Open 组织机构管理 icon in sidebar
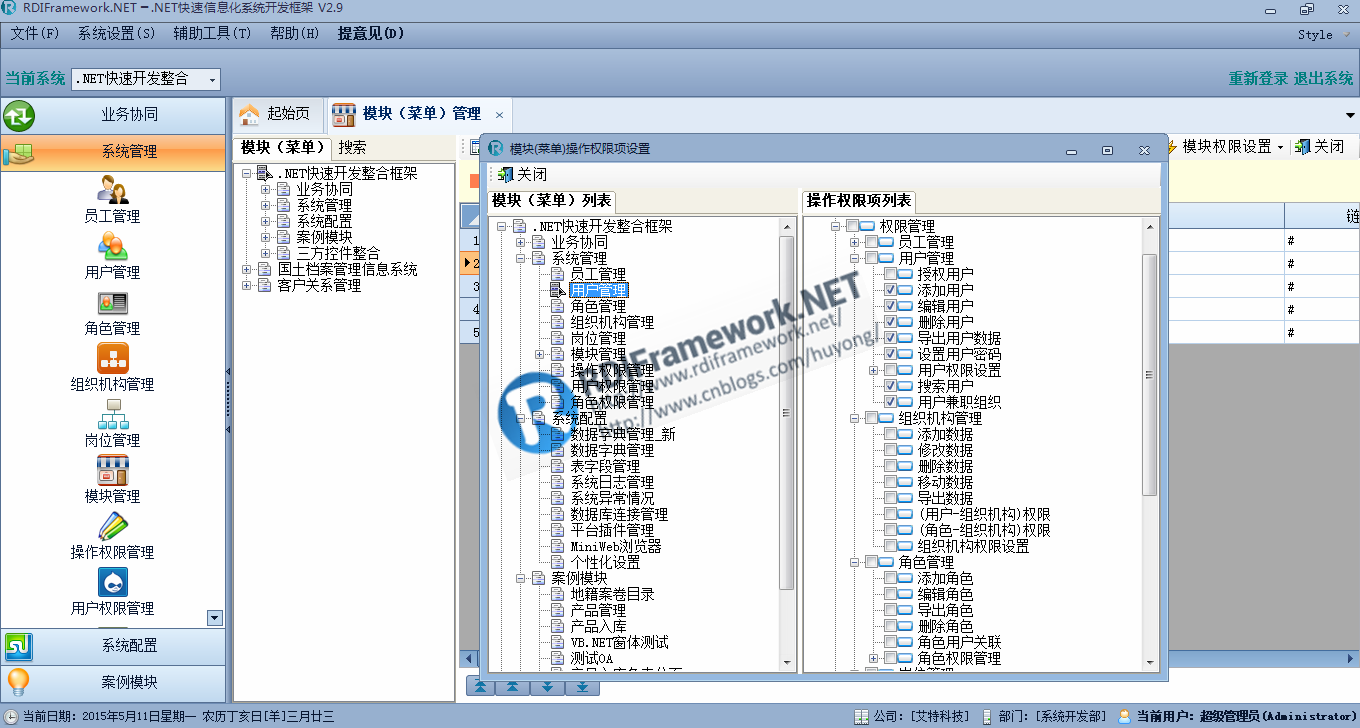This screenshot has width=1360, height=728. pyautogui.click(x=112, y=358)
